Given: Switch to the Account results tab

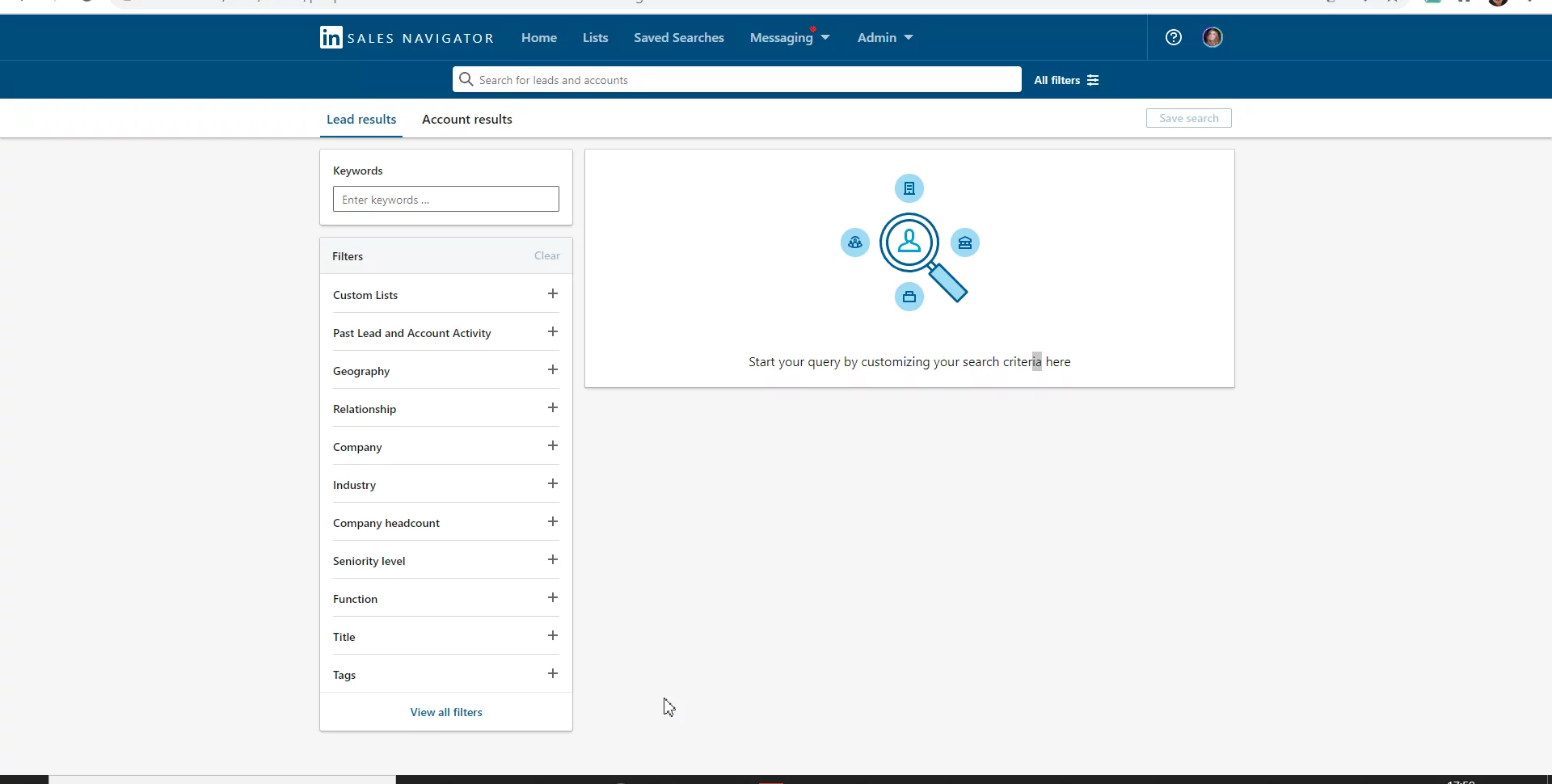Looking at the screenshot, I should click(x=466, y=119).
